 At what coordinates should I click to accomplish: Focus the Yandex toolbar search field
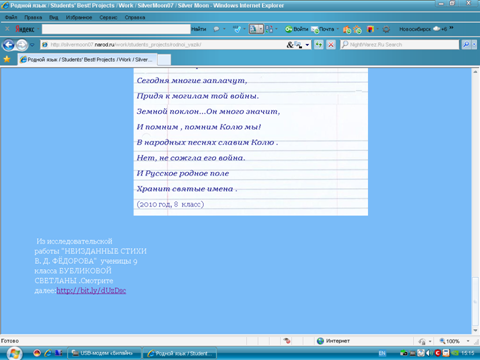tap(116, 29)
